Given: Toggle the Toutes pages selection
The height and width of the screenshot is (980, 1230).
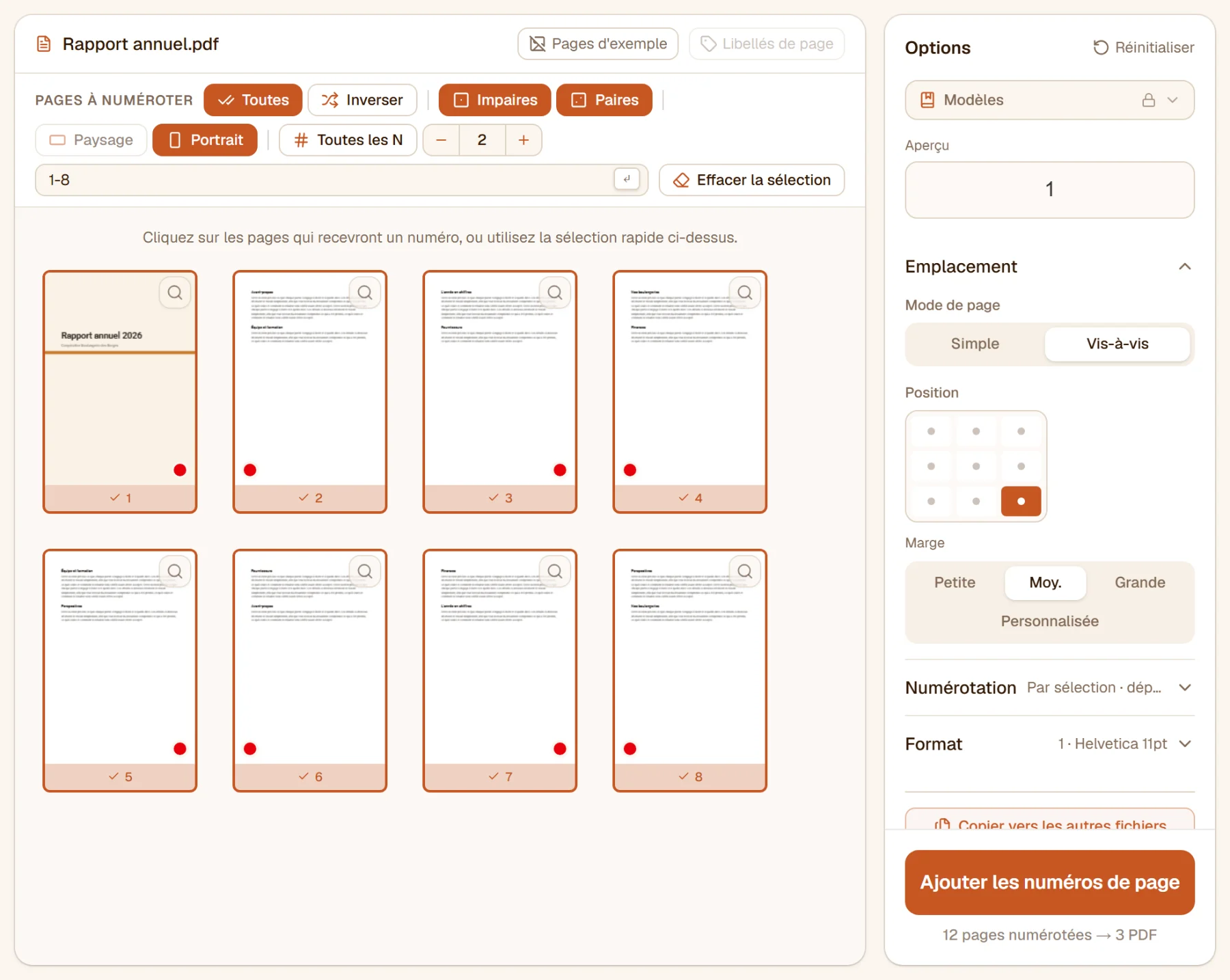Looking at the screenshot, I should click(253, 100).
